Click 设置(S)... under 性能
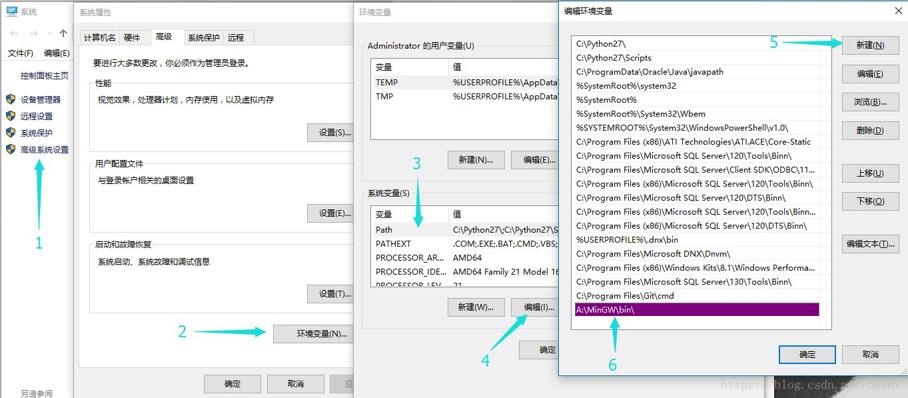This screenshot has width=908, height=398. (331, 132)
